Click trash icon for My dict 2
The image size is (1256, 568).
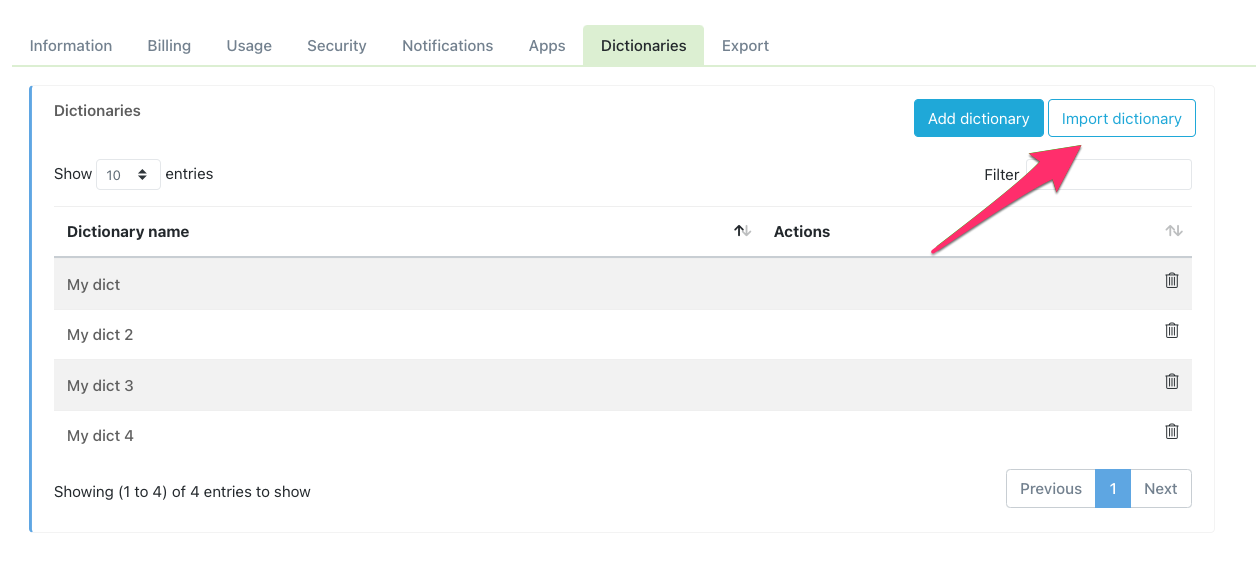click(1172, 330)
